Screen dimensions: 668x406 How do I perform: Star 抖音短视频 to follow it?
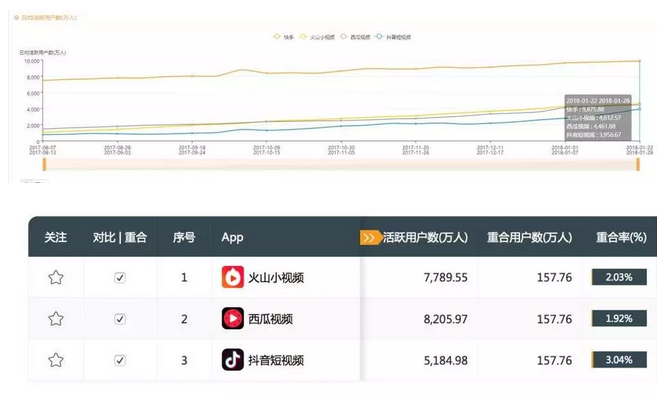coord(56,360)
